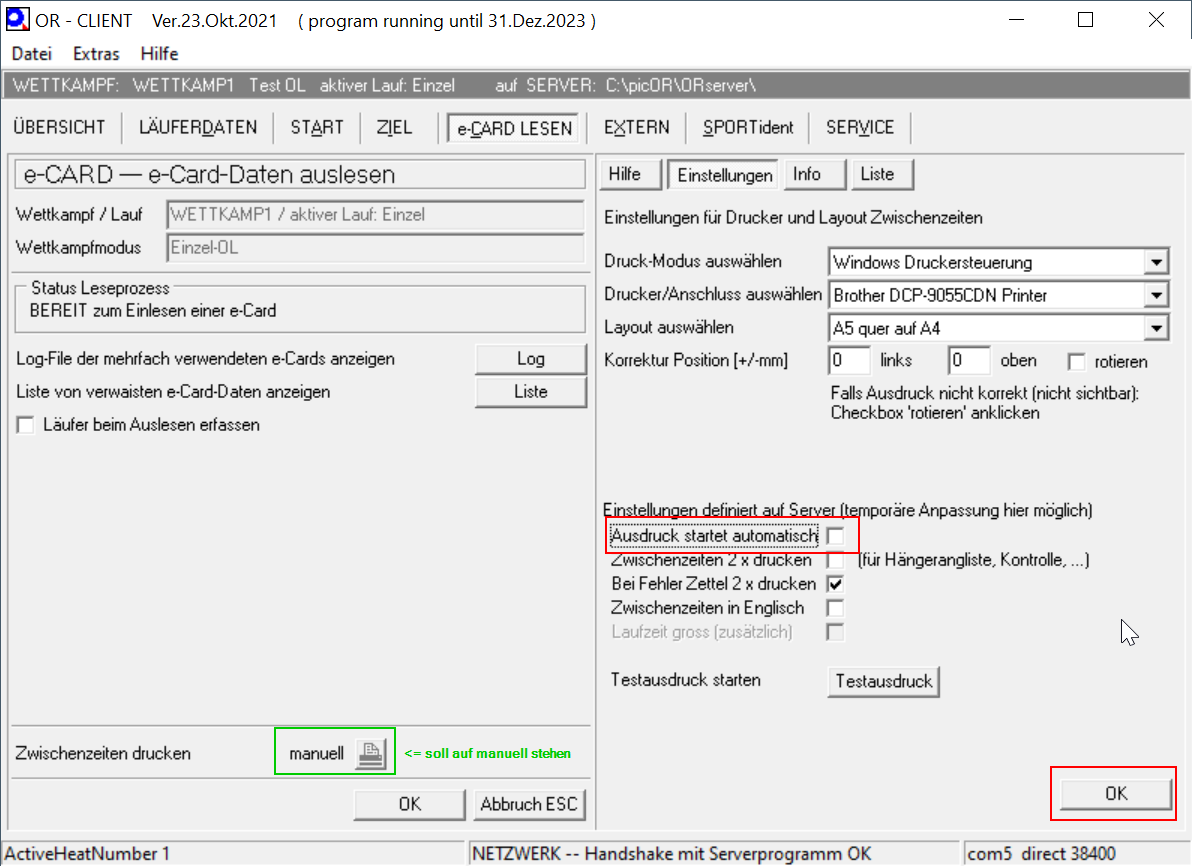Tick the 'rotieren' checkbox

tap(1077, 361)
